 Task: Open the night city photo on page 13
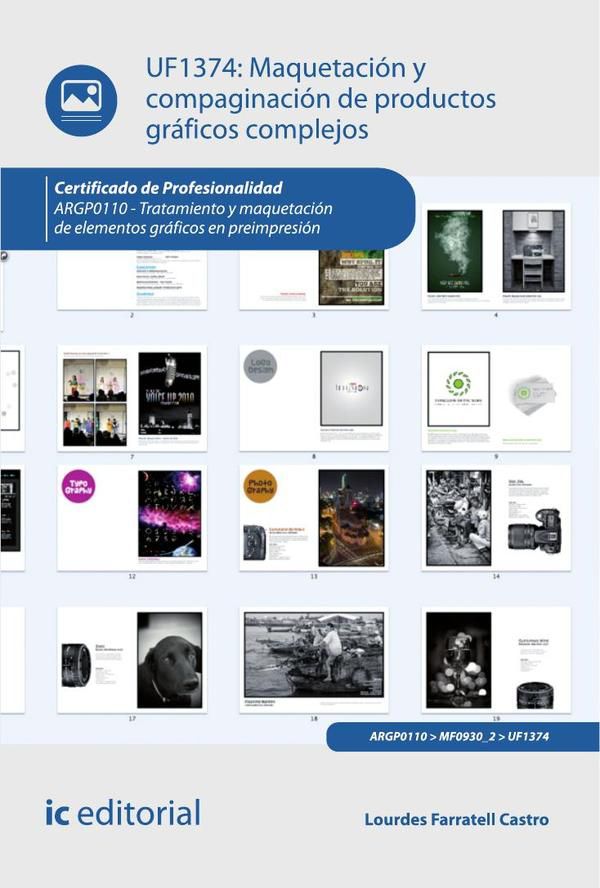click(350, 518)
